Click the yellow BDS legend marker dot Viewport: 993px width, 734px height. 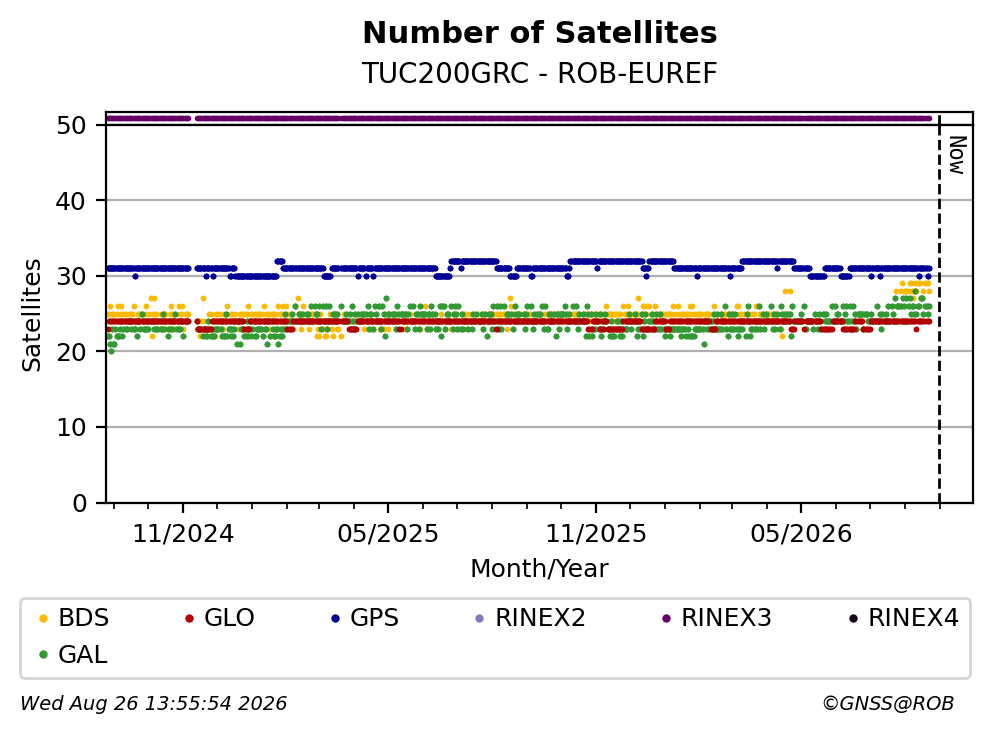pyautogui.click(x=43, y=618)
